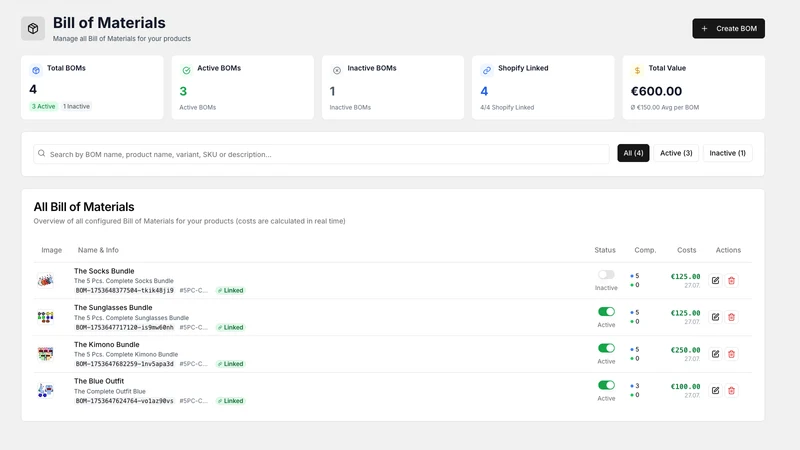
Task: Delete The Socks Bundle using trash icon
Action: pyautogui.click(x=731, y=280)
